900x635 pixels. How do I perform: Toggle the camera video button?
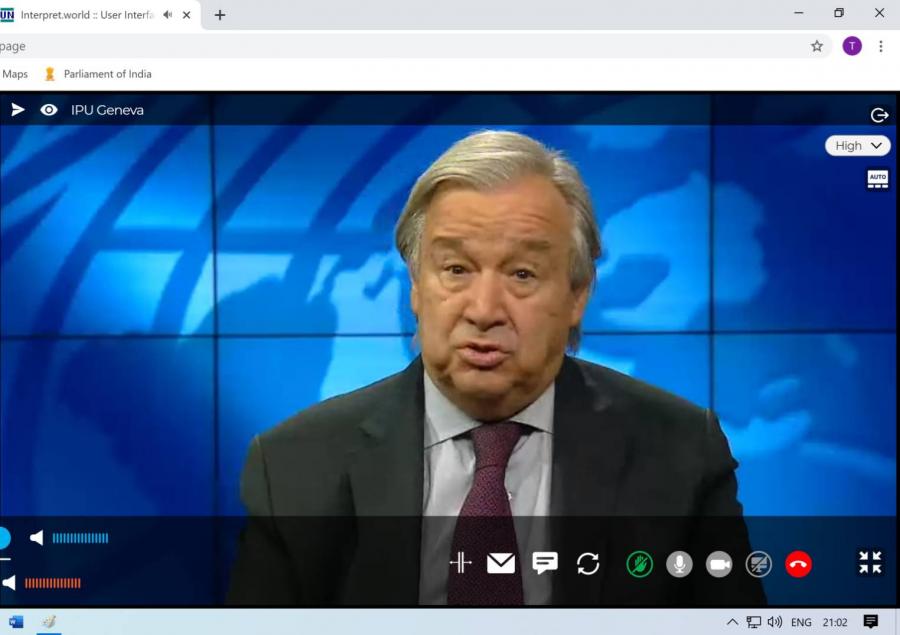pos(719,564)
